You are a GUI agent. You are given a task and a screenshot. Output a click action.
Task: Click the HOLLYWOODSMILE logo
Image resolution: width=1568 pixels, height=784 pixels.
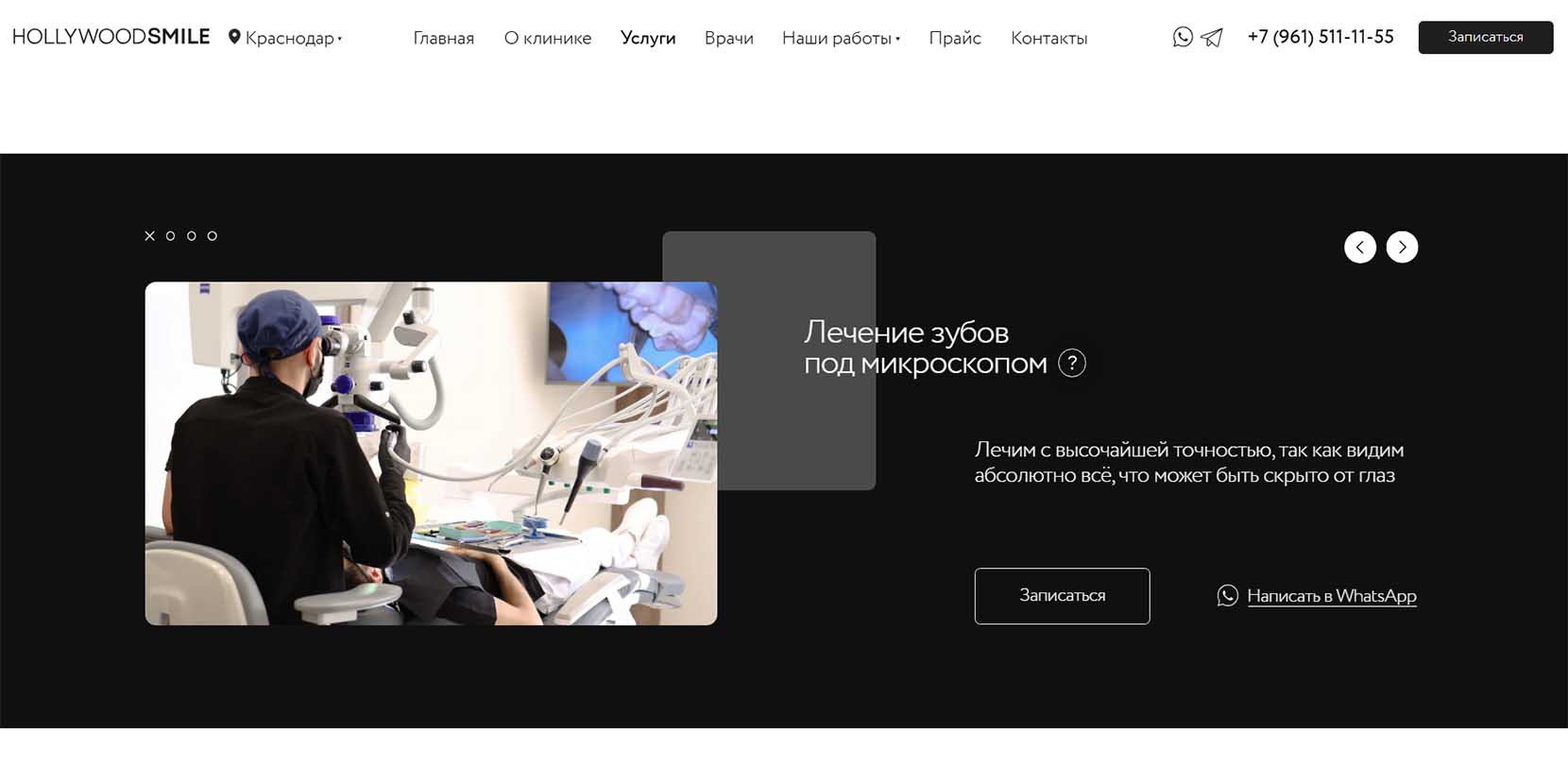coord(111,37)
